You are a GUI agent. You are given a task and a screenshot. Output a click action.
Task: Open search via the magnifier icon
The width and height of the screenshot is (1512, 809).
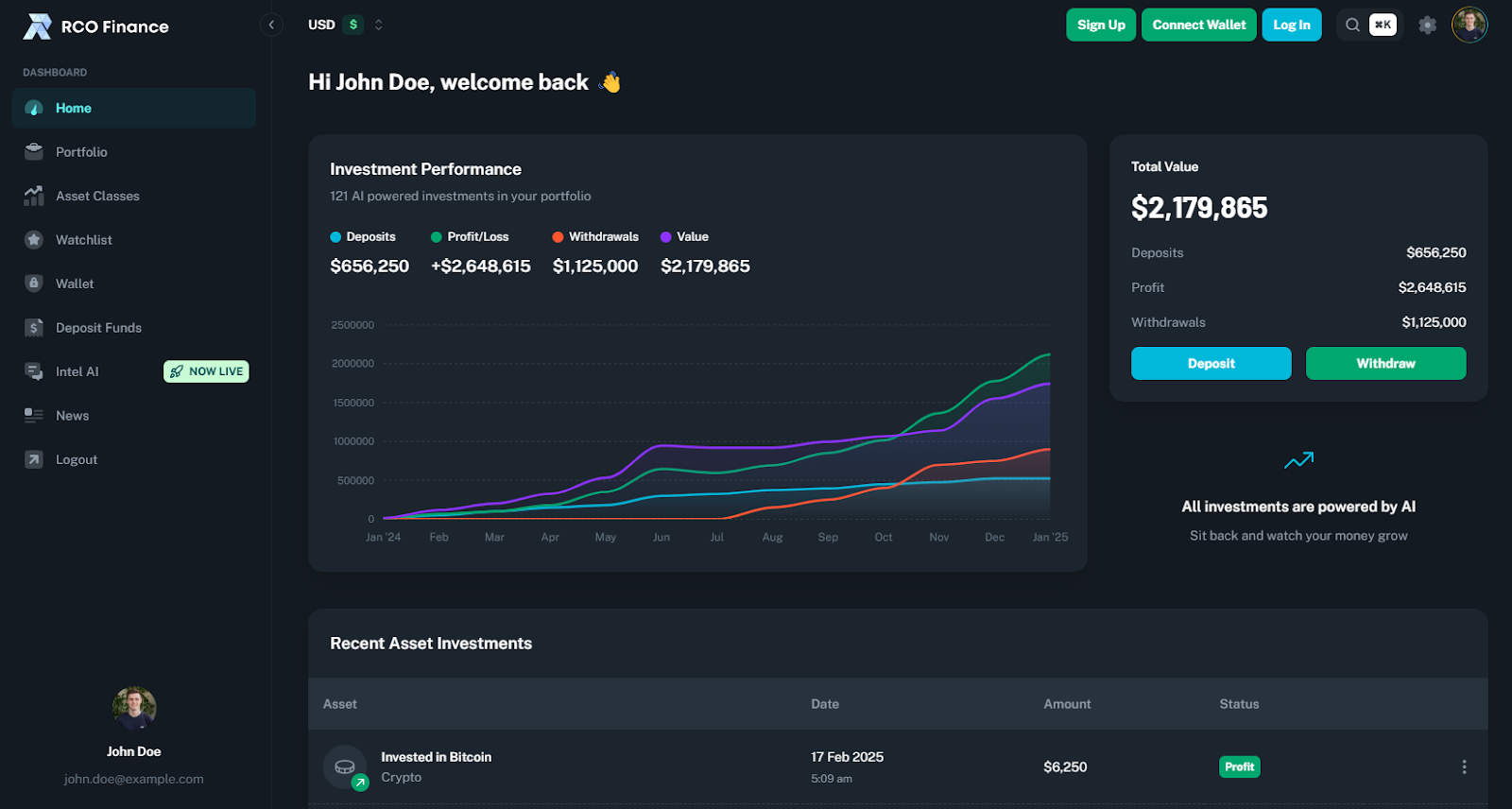click(1352, 25)
